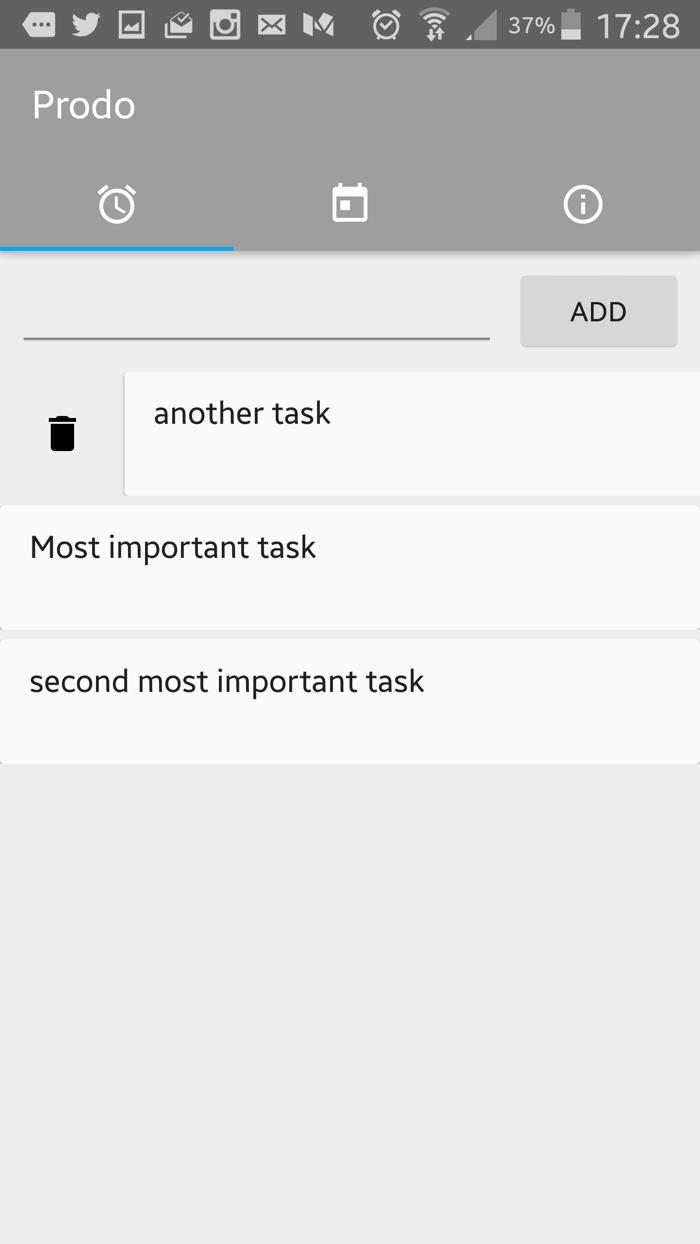Tap the Wi-Fi status icon
The height and width of the screenshot is (1244, 700).
pos(434,25)
